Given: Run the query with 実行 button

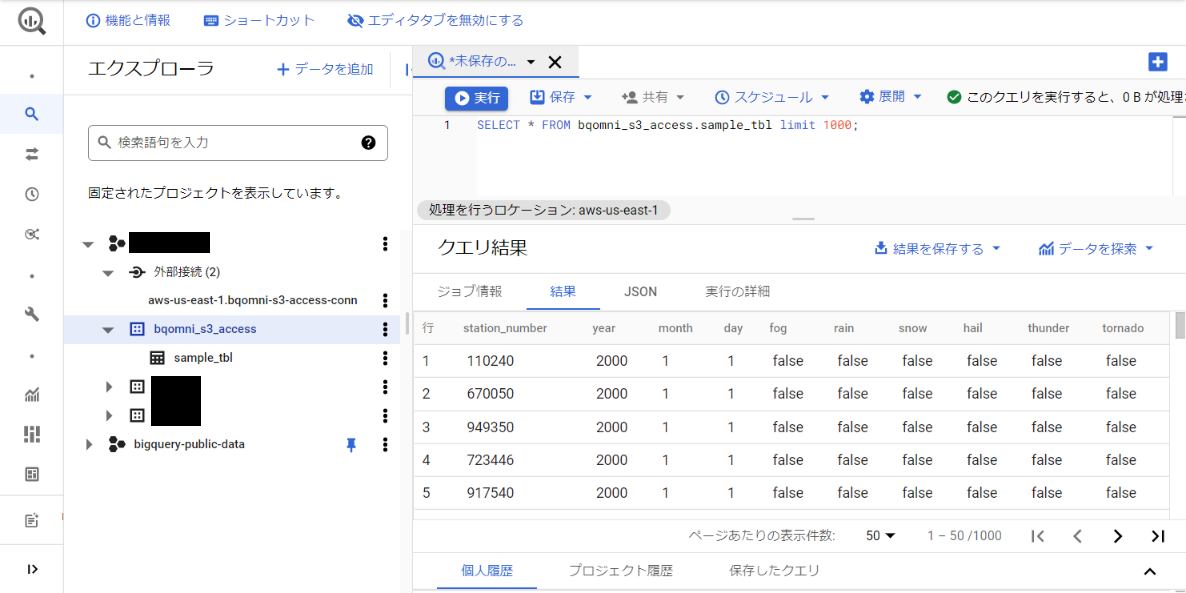Looking at the screenshot, I should (x=477, y=97).
